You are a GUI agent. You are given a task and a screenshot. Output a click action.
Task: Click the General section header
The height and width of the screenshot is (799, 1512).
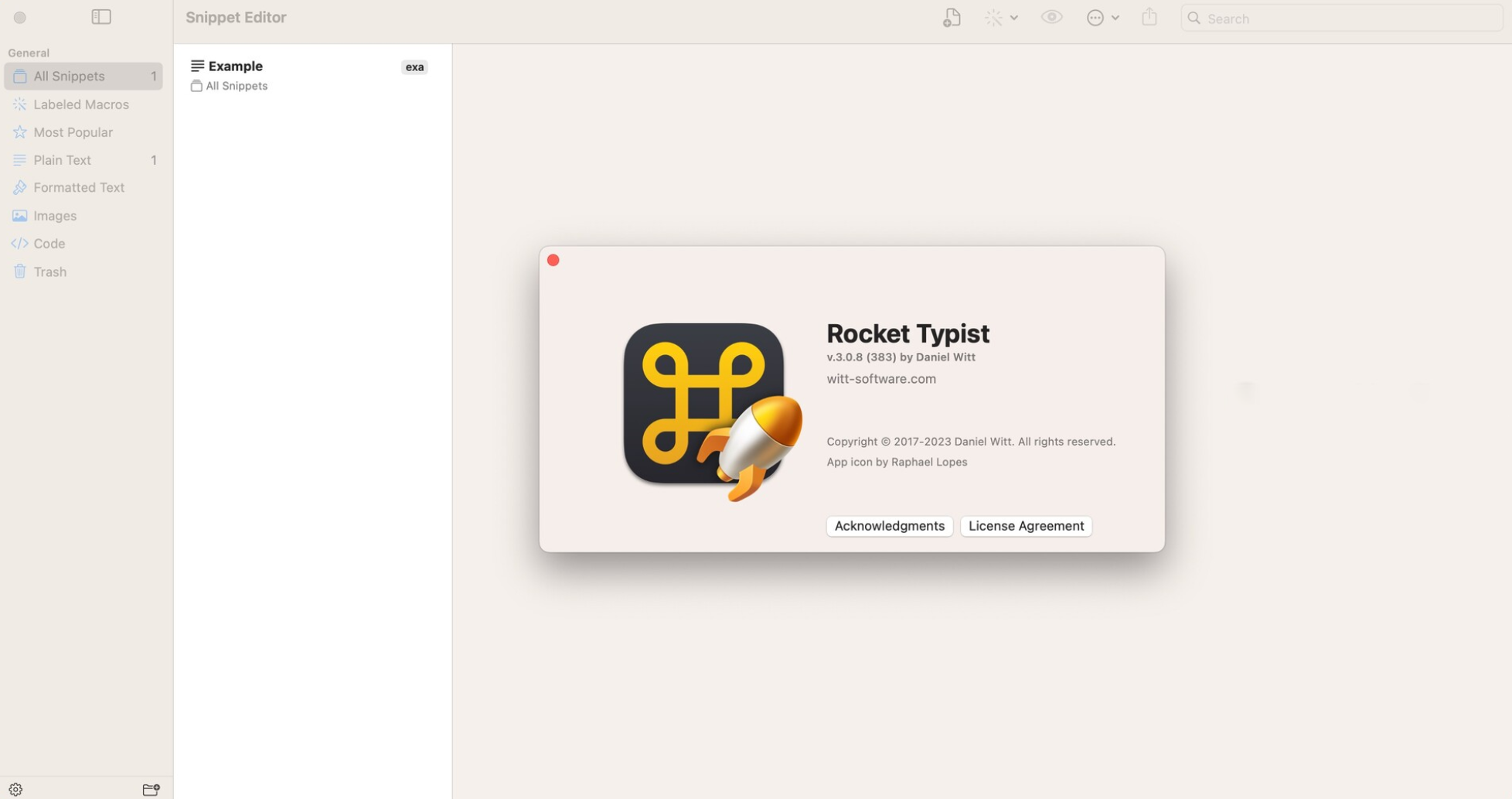(29, 53)
